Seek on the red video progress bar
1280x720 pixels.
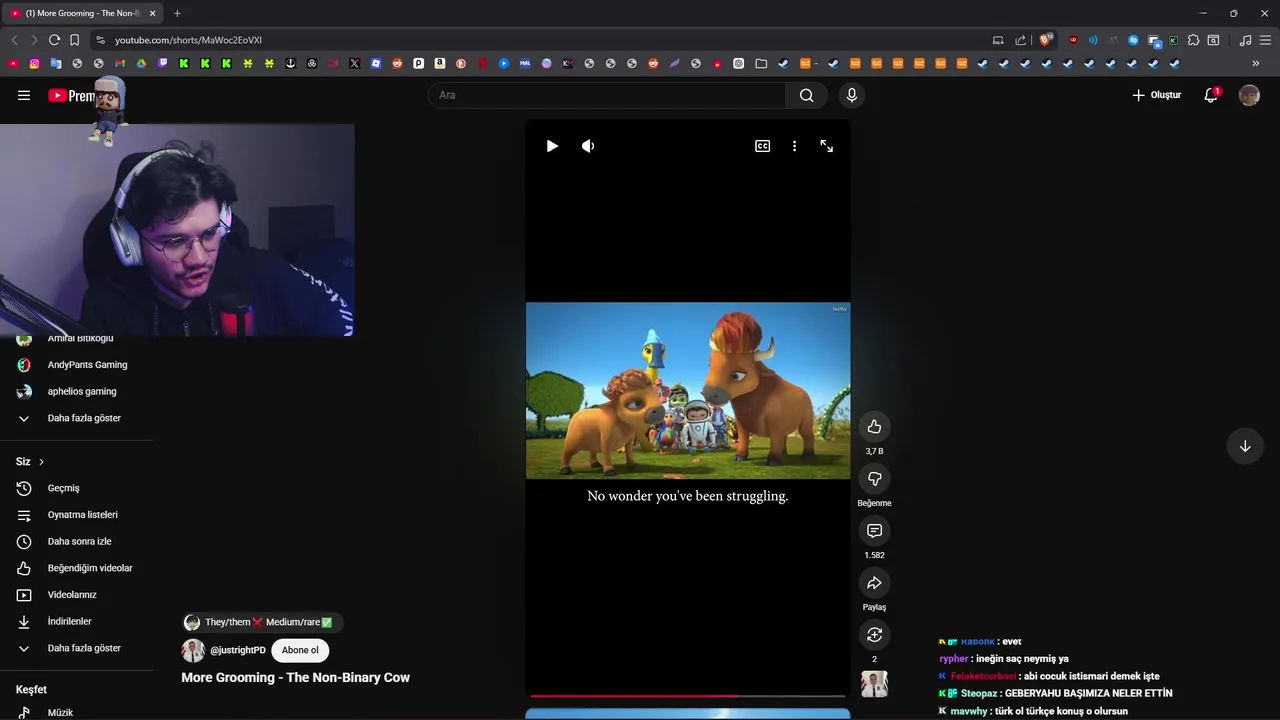(x=688, y=695)
